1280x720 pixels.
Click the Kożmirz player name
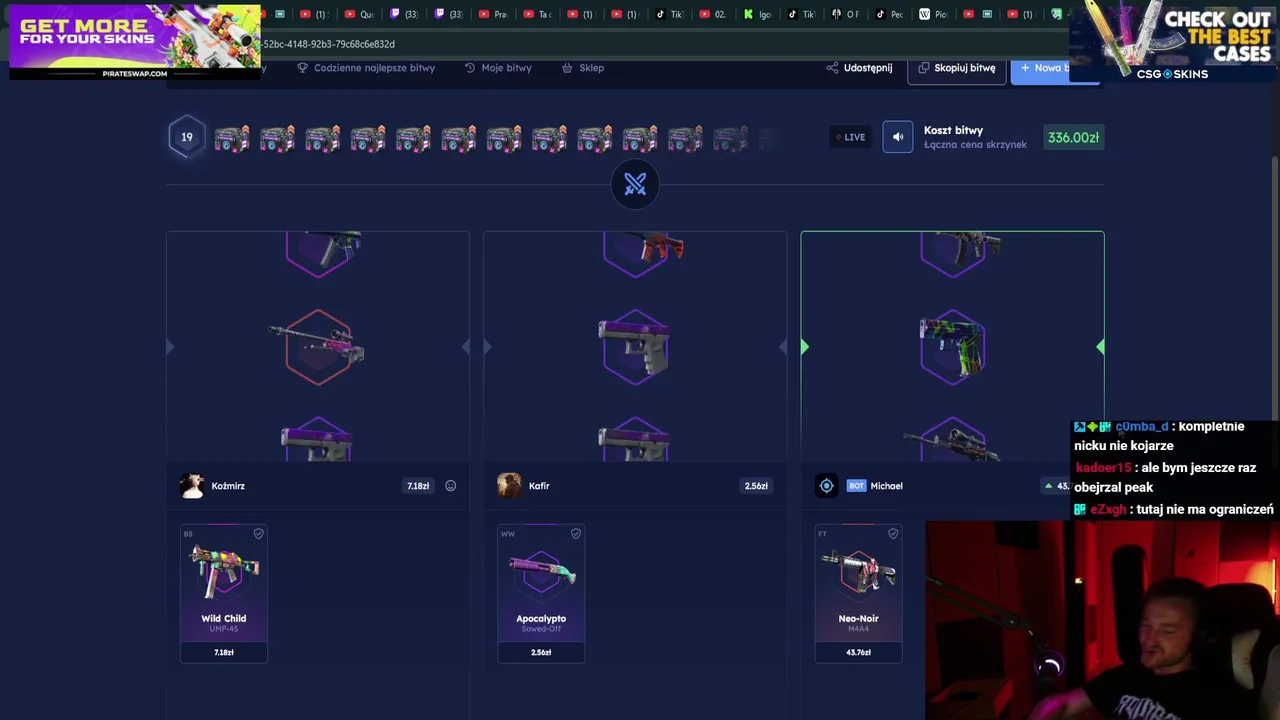(228, 486)
